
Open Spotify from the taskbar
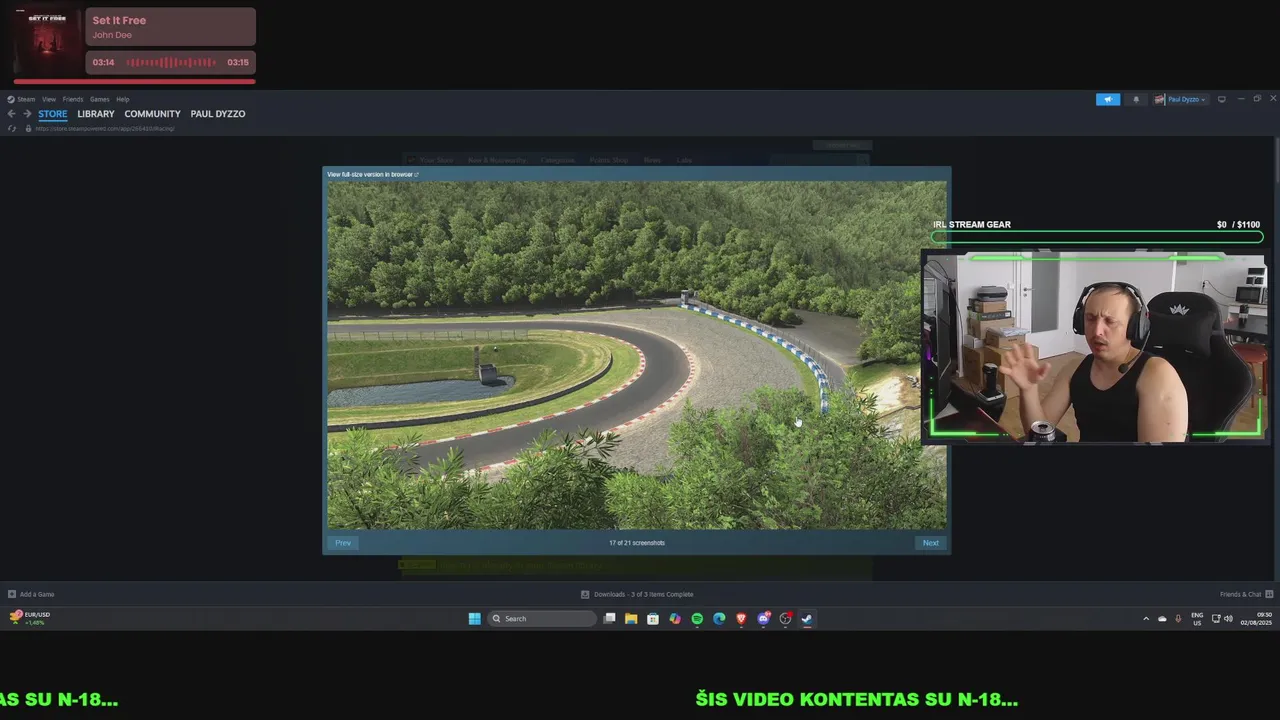[x=697, y=618]
